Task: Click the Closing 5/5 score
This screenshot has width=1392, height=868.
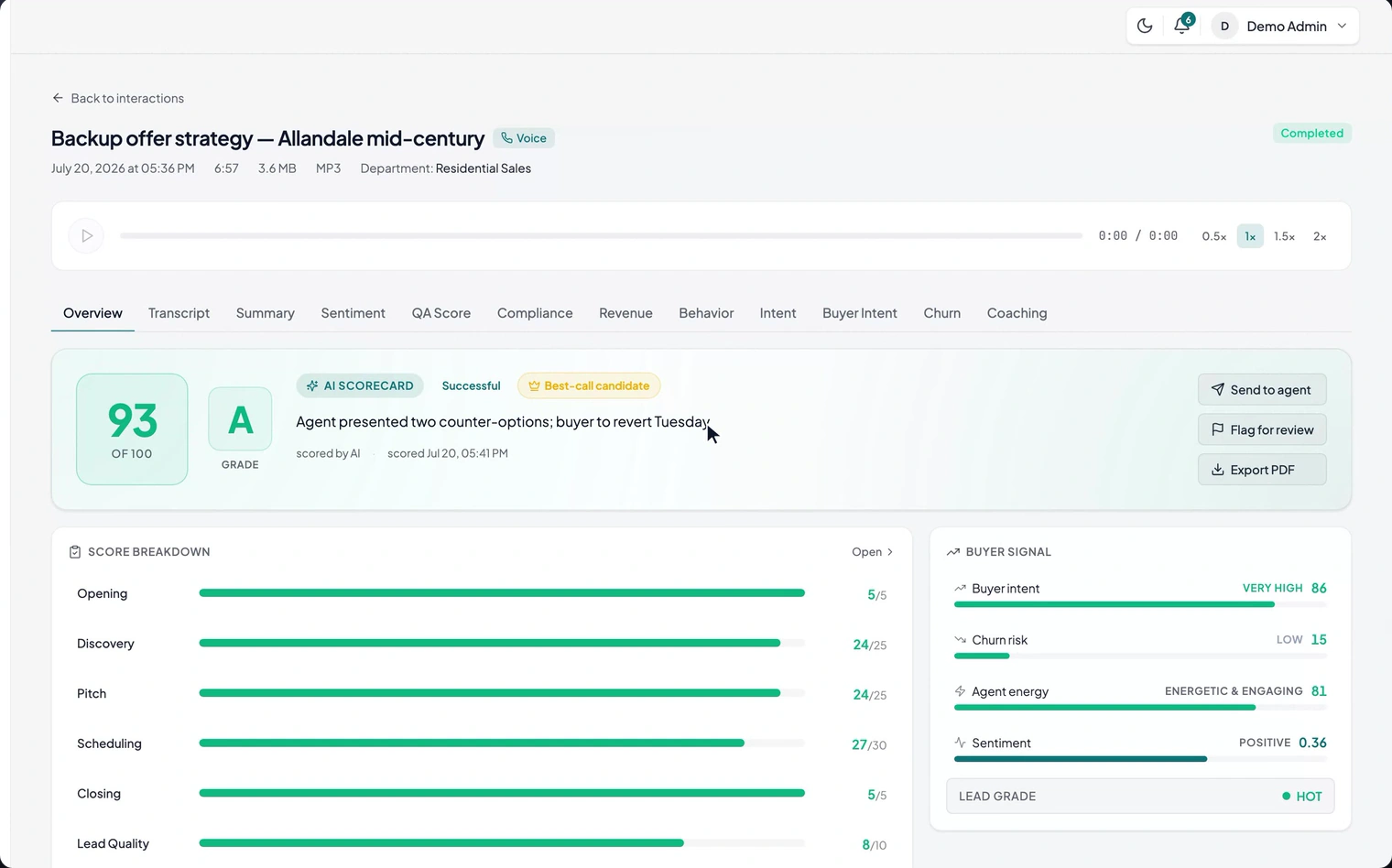Action: click(x=876, y=795)
